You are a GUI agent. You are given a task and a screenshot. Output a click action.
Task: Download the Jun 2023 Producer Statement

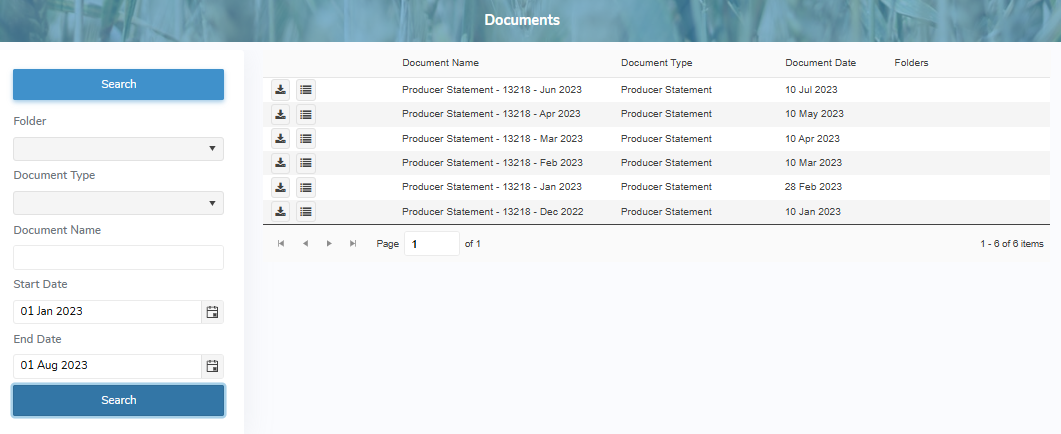click(281, 90)
